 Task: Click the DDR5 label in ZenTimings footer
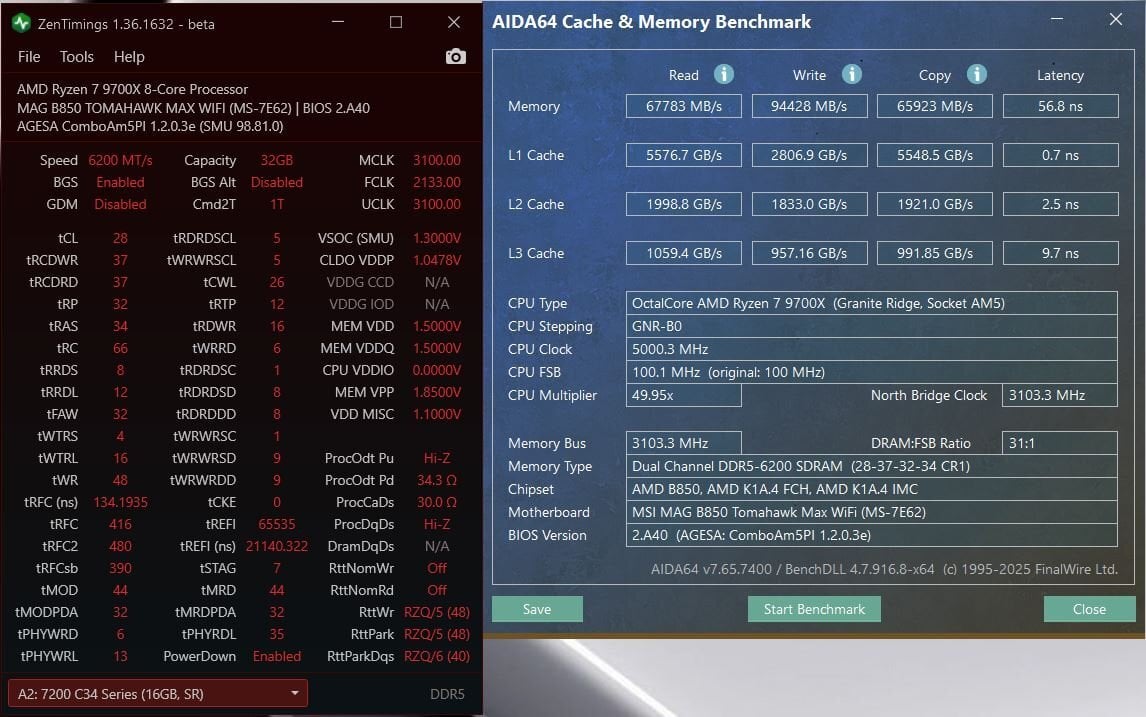pos(447,694)
